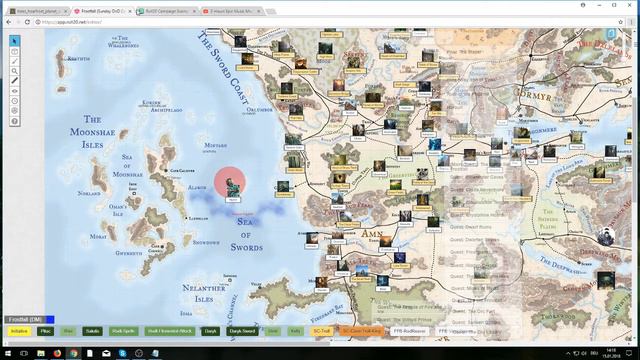640x360 pixels.
Task: Click the Chrome profile icon in title bar
Action: (583, 5)
